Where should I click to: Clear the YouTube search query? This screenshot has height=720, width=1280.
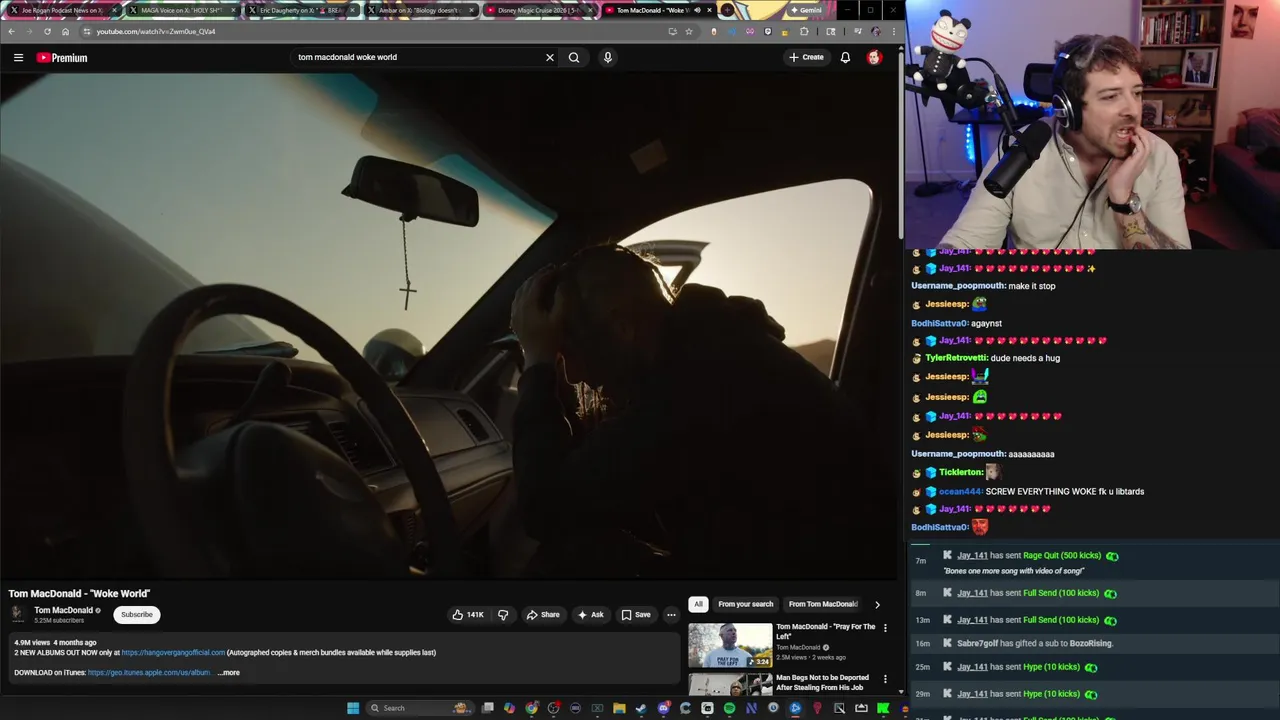(x=549, y=57)
